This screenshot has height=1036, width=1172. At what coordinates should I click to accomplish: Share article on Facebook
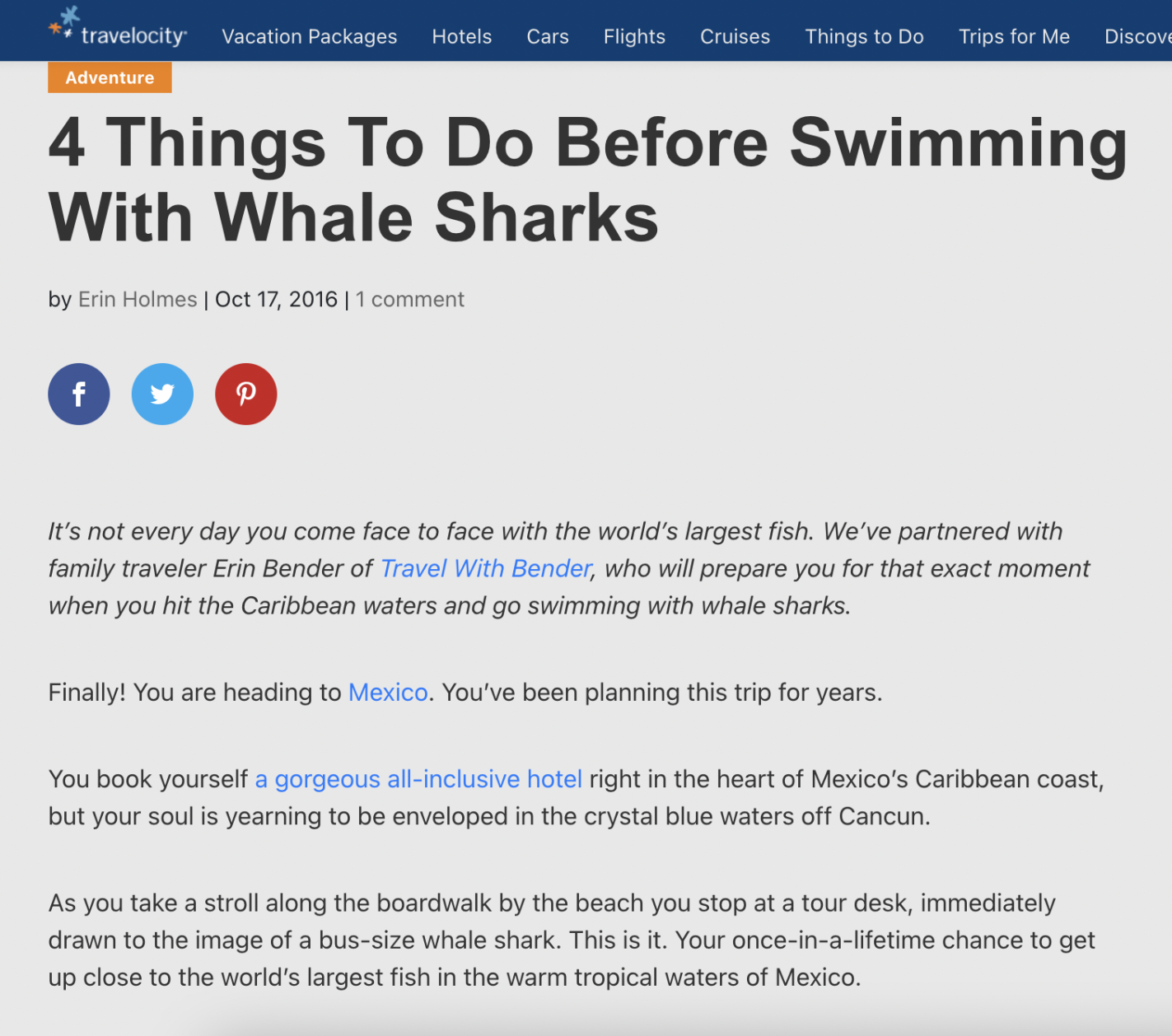point(79,394)
